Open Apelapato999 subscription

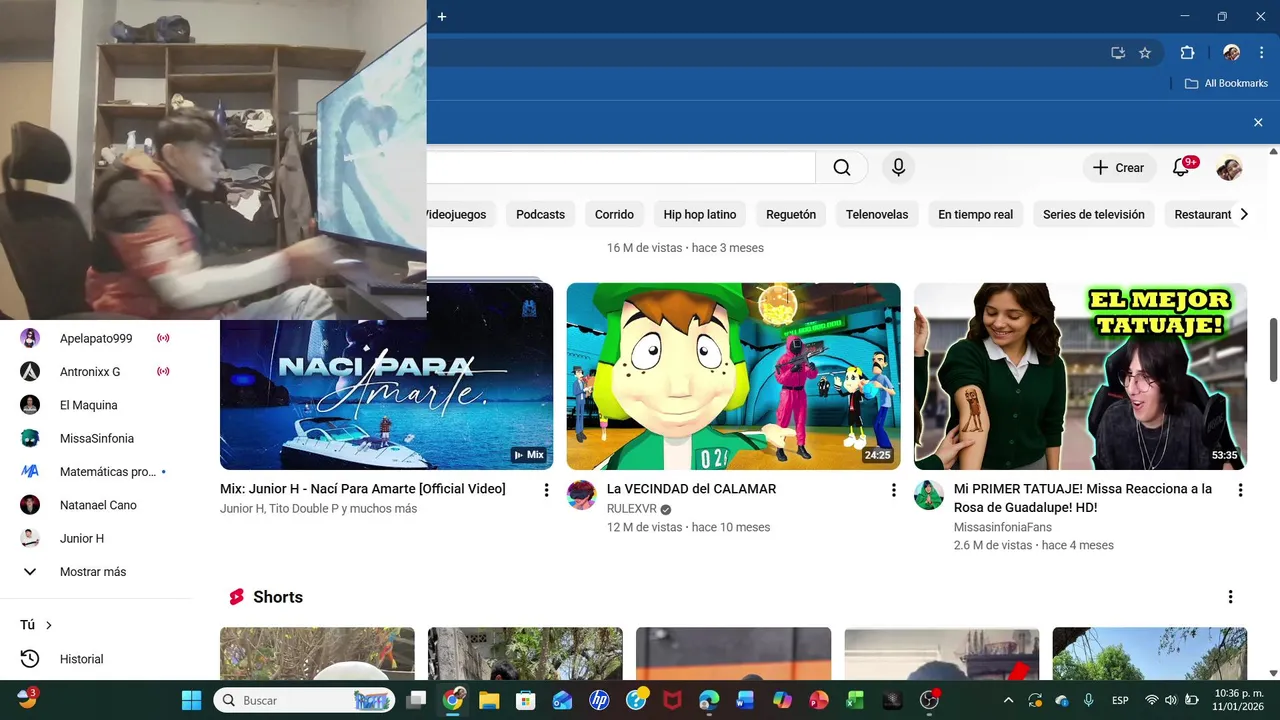96,338
